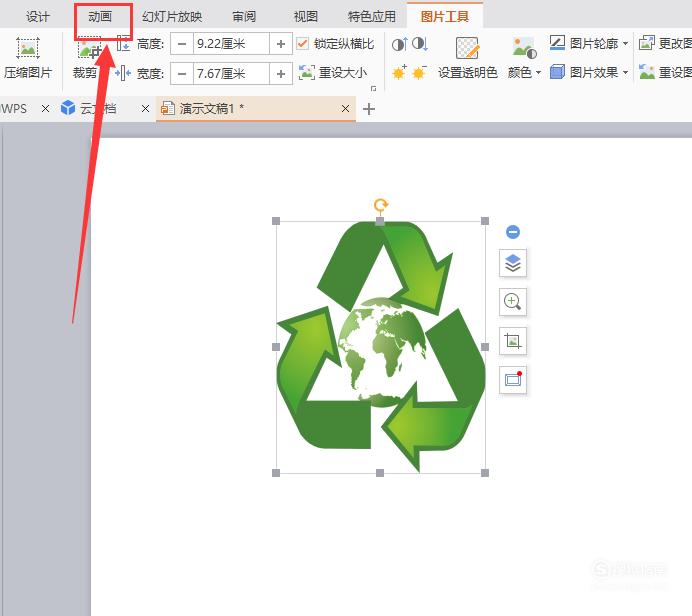
Task: Increase brightness sun icon
Action: pos(399,72)
